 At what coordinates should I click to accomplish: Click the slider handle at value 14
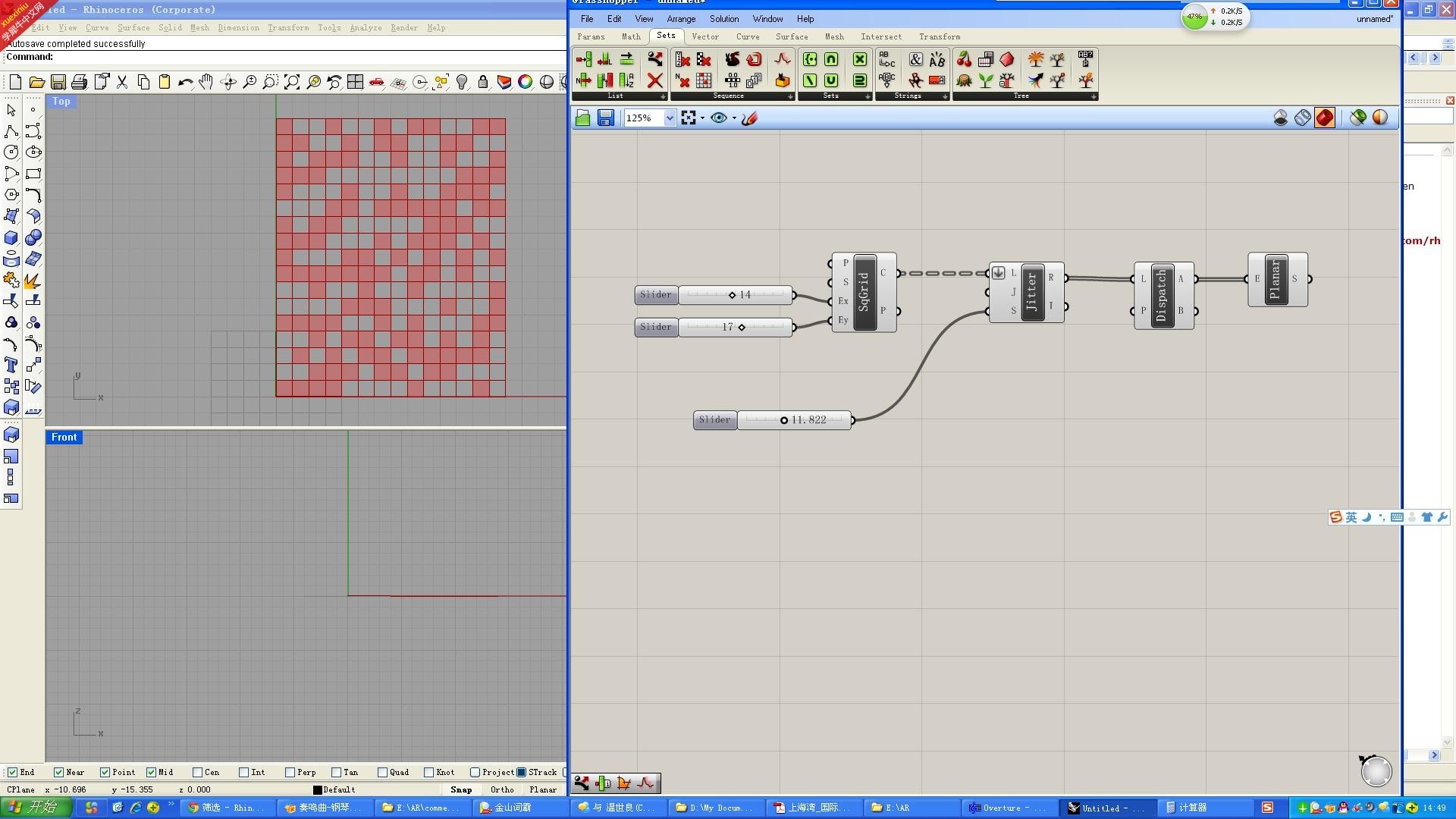pos(732,295)
